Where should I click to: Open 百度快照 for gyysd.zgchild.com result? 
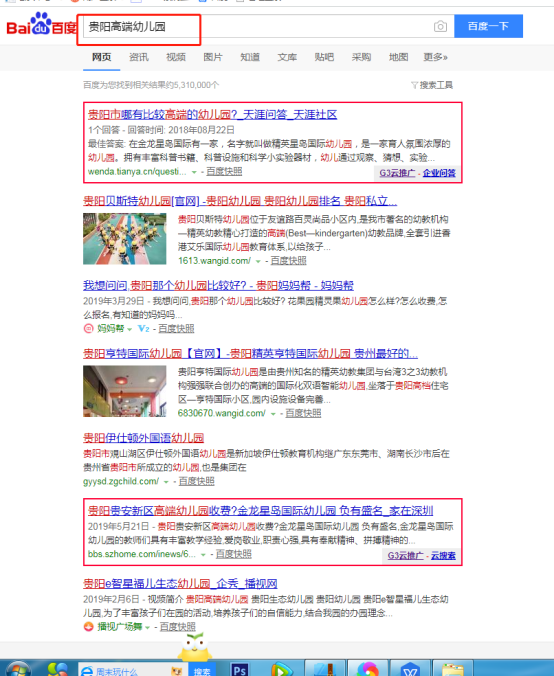point(196,482)
